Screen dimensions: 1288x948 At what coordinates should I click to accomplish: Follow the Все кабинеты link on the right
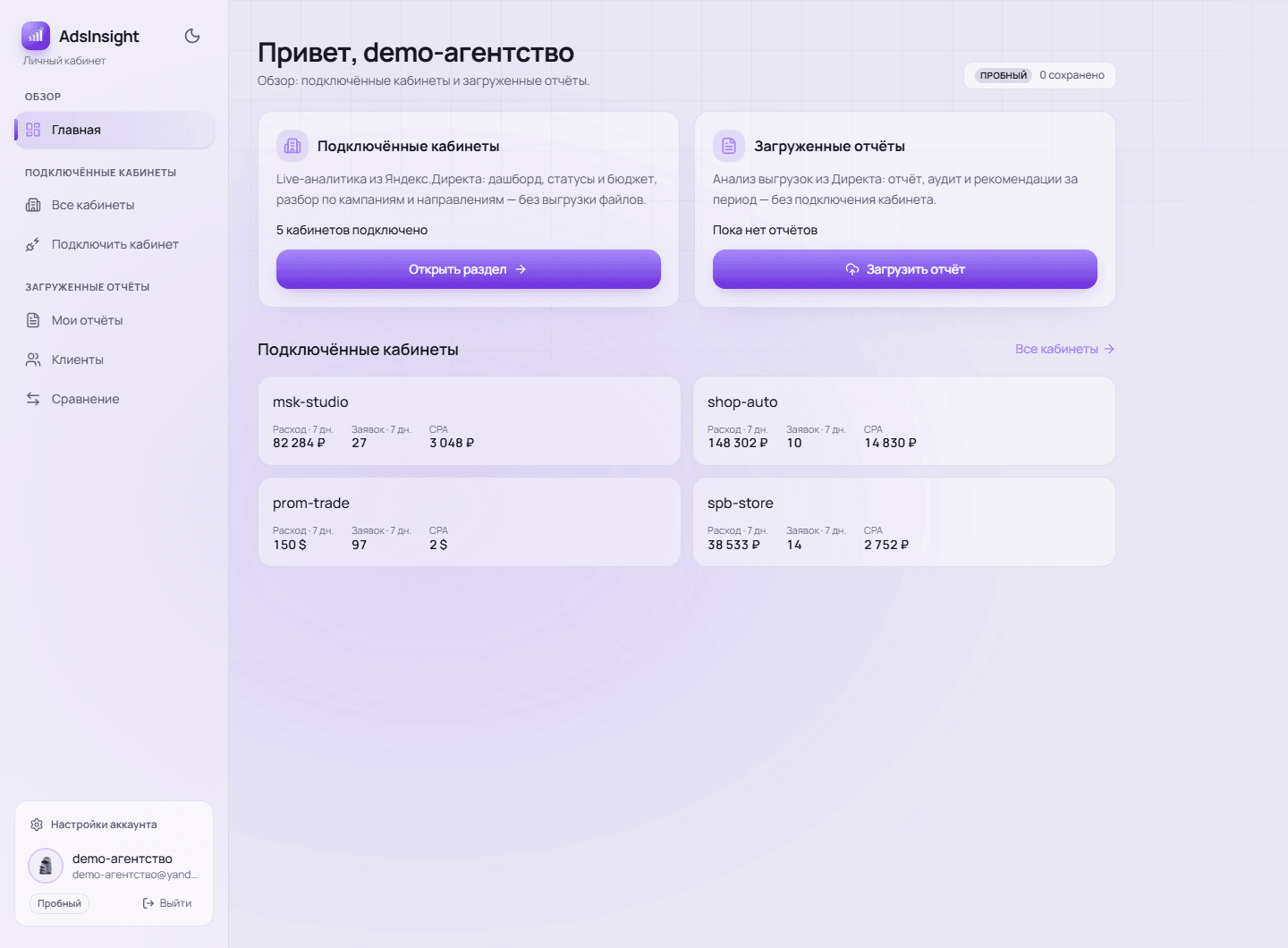pos(1064,349)
